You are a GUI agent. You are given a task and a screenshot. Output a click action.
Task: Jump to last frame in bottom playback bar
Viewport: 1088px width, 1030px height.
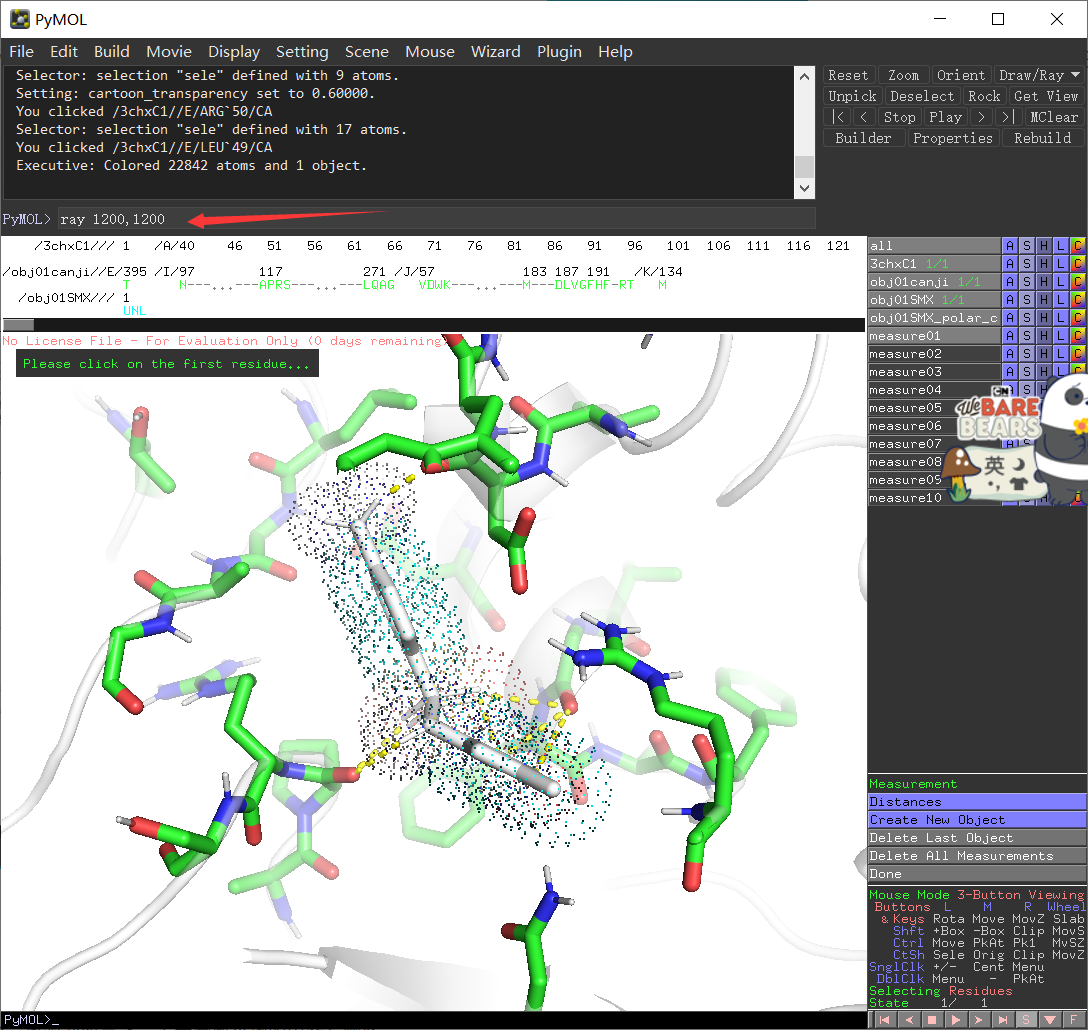coord(1002,1020)
